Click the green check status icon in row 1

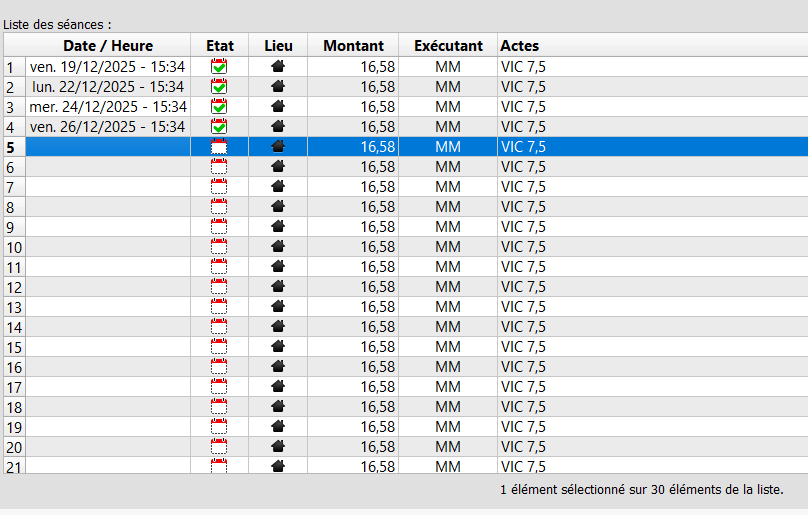219,67
